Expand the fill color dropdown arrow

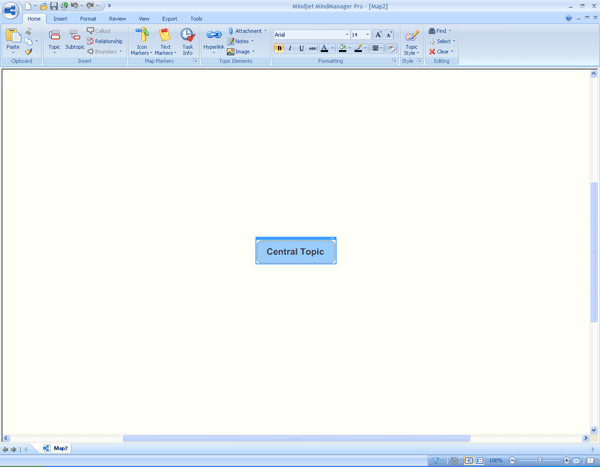(x=350, y=48)
